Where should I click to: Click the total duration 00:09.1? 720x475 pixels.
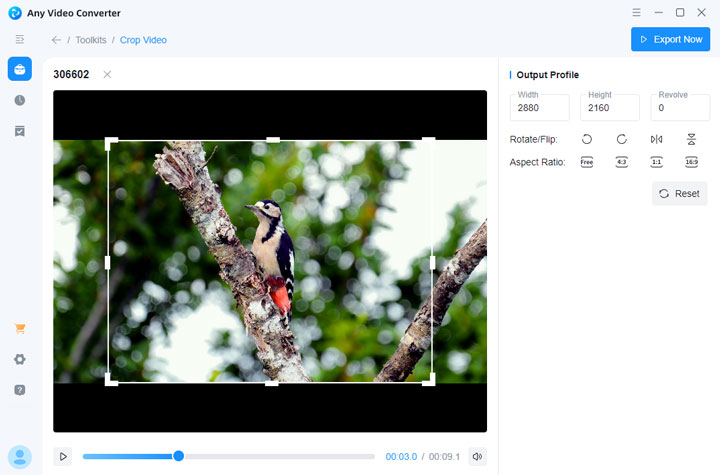(444, 457)
